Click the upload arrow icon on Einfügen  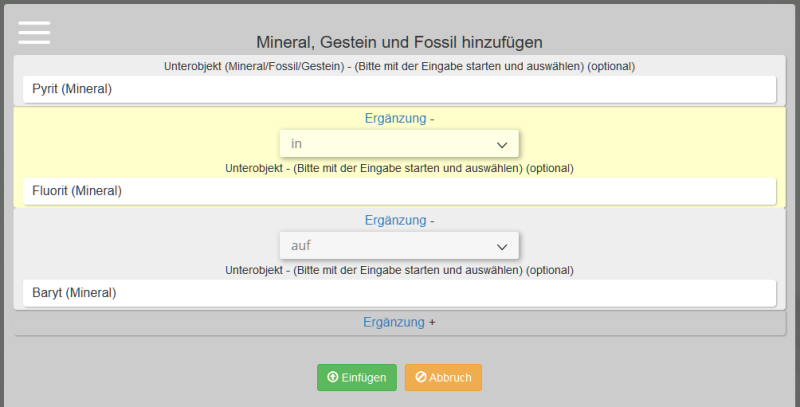333,378
